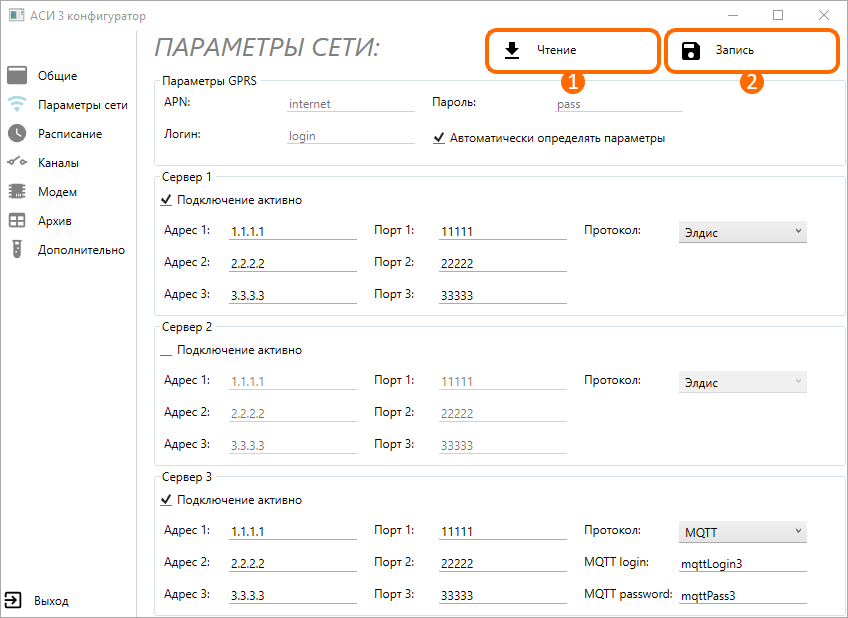Click the Выход label to exit
This screenshot has height=618, width=848.
(51, 601)
